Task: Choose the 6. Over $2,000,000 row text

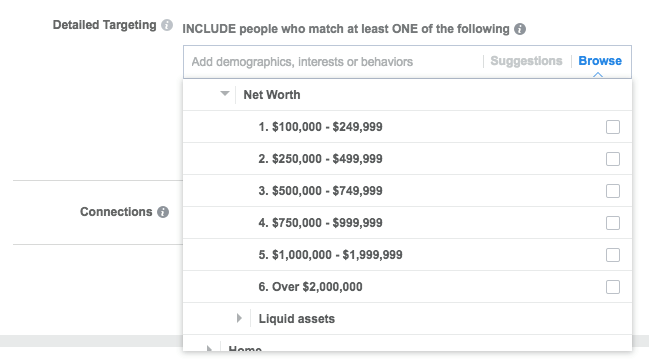Action: click(310, 287)
